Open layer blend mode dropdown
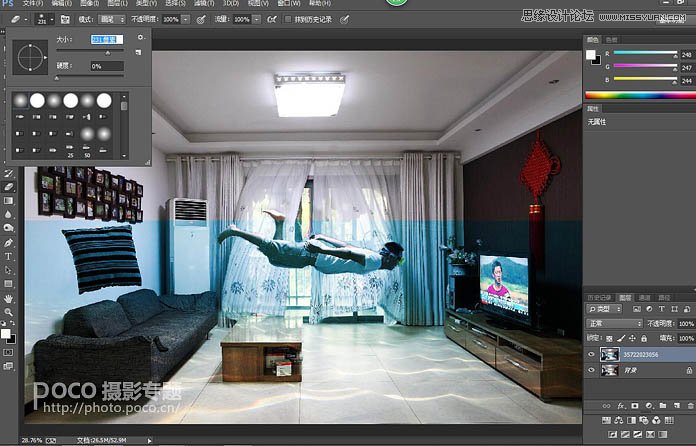 614,324
